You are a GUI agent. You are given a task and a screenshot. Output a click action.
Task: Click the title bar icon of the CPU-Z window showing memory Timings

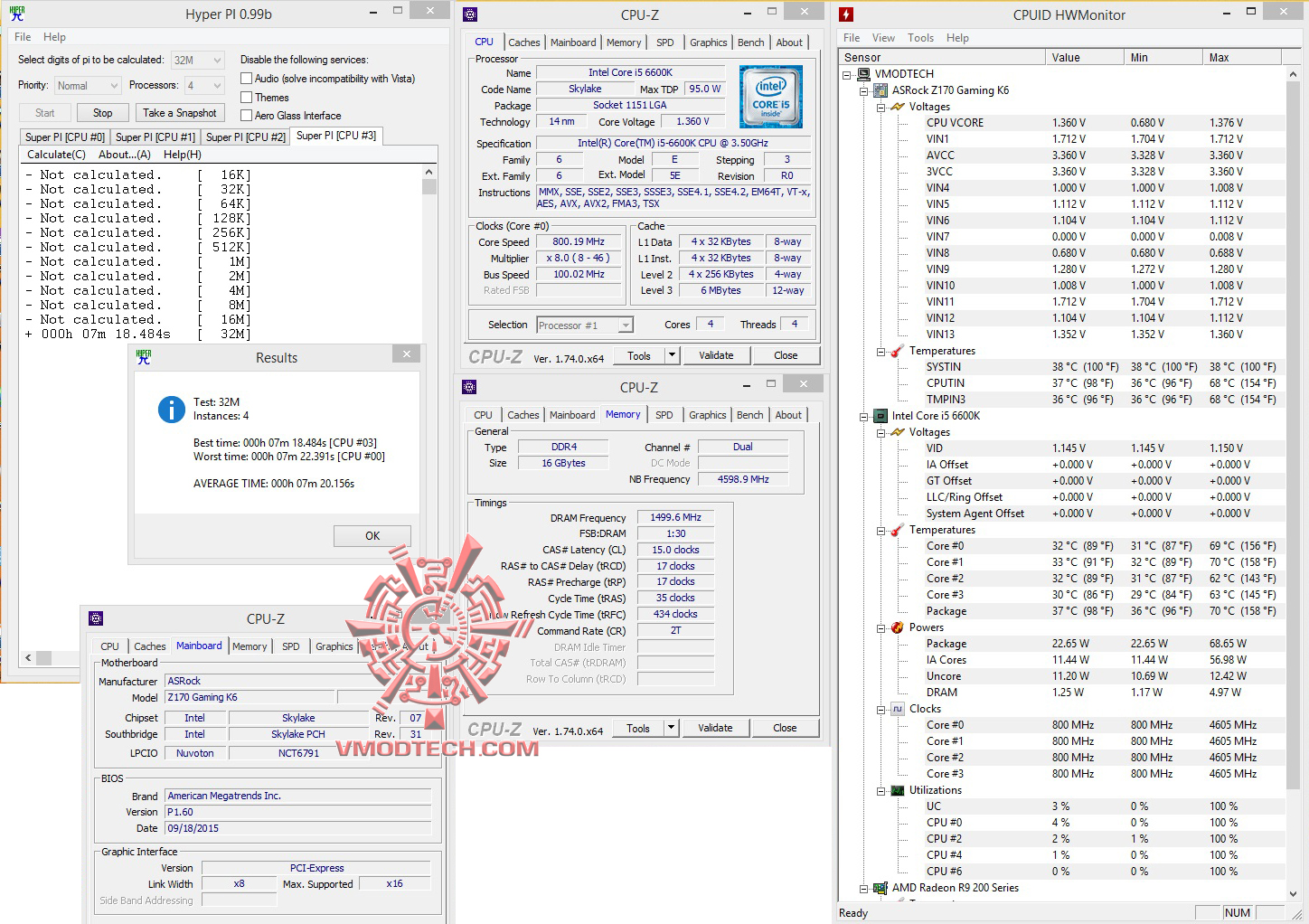pyautogui.click(x=469, y=387)
